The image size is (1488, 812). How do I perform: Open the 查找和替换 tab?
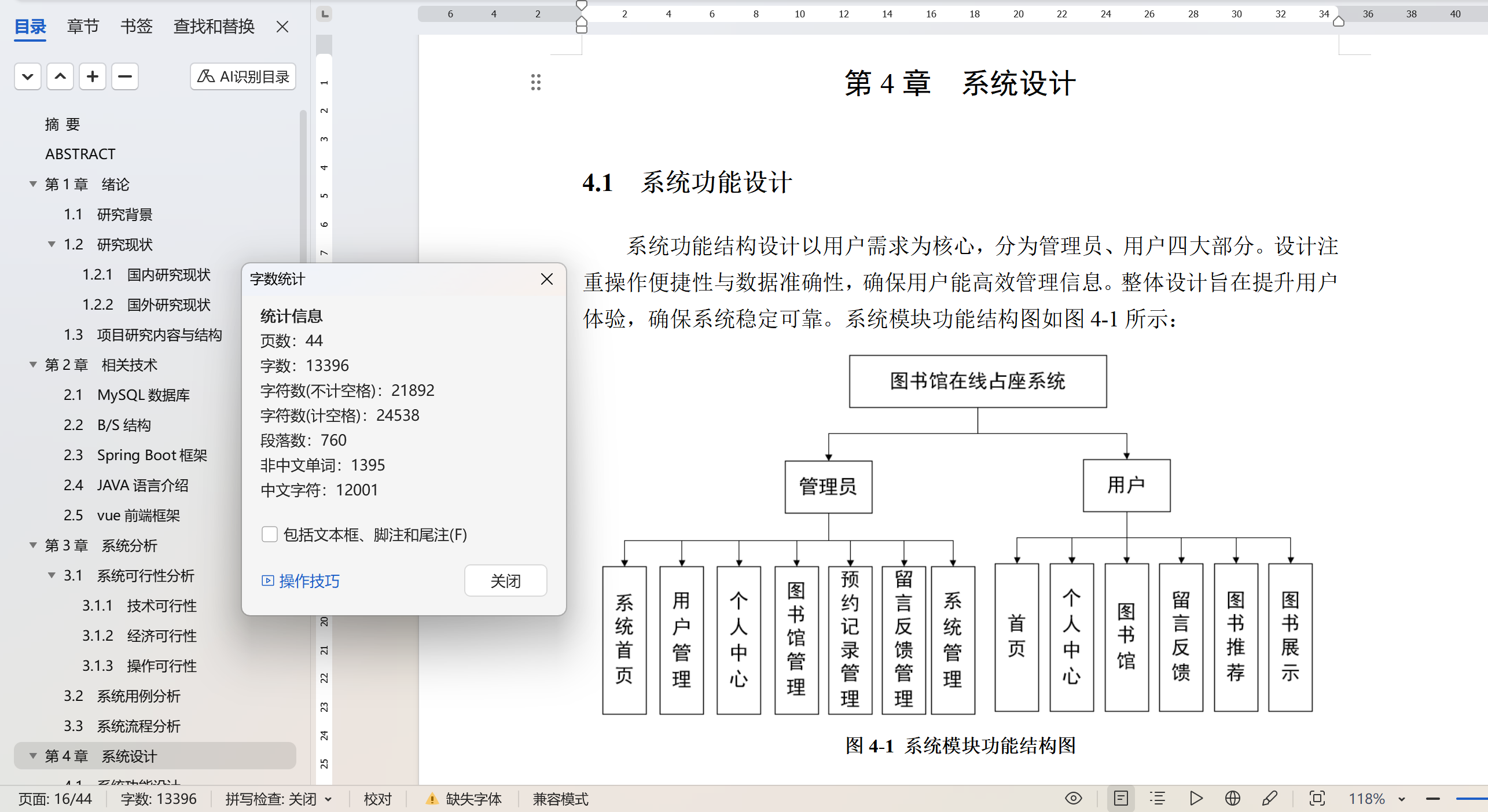[214, 26]
